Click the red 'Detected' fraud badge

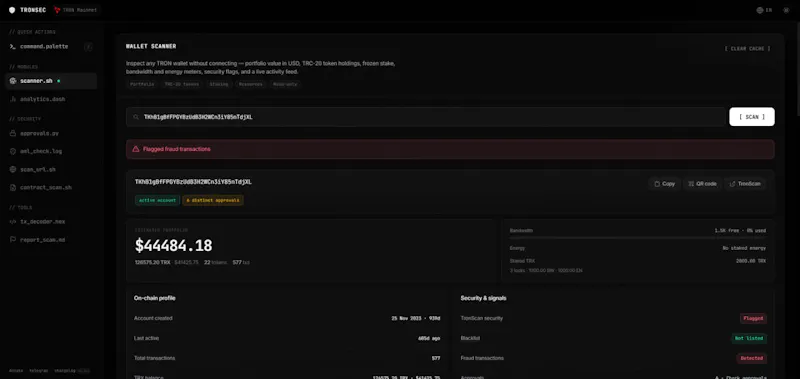(752, 358)
